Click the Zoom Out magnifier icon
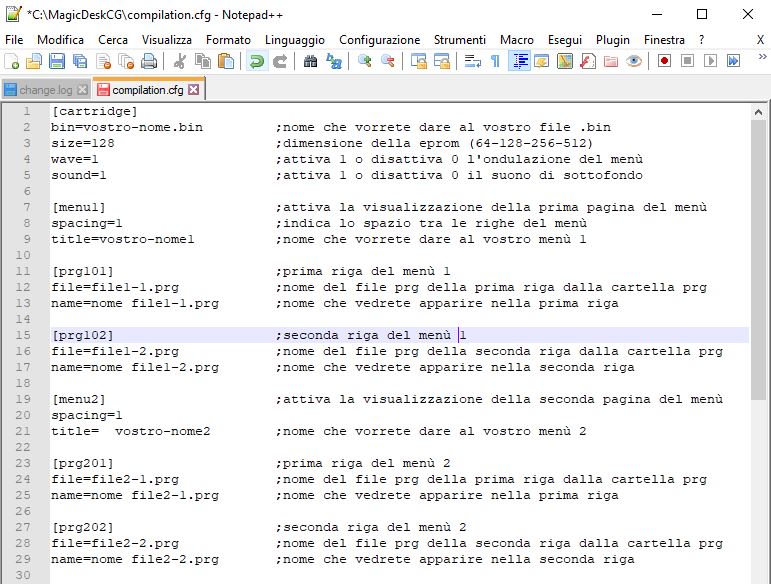The height and width of the screenshot is (584, 771). click(387, 61)
